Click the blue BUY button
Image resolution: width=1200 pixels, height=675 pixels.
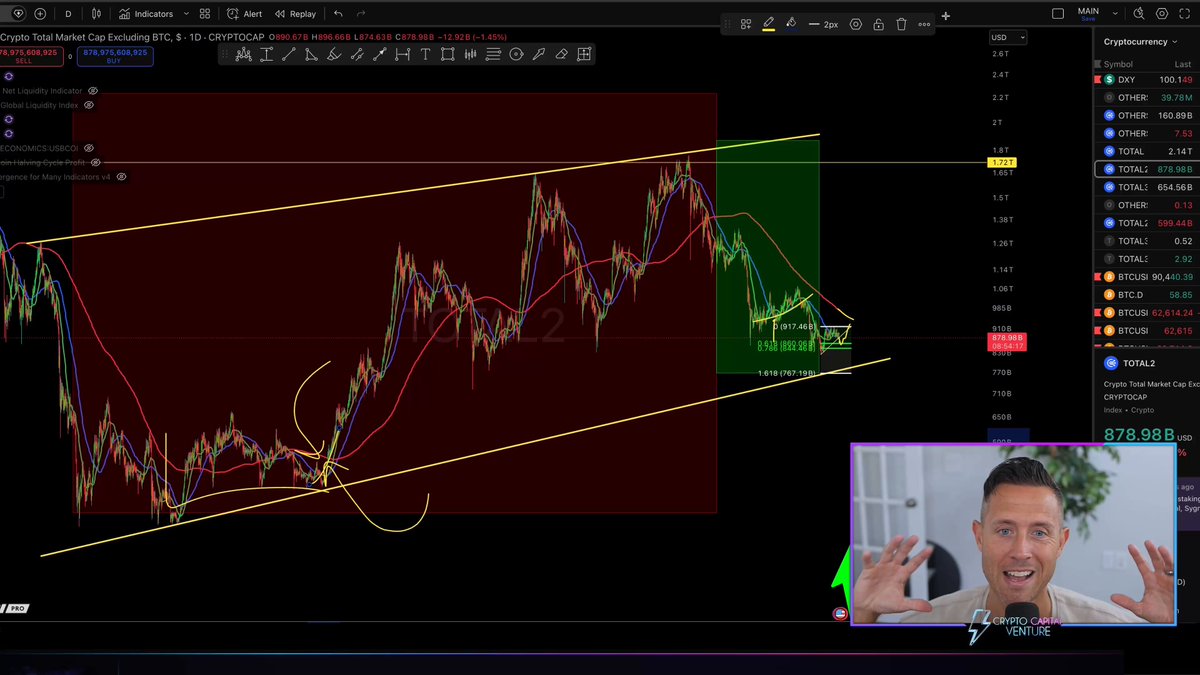click(115, 56)
